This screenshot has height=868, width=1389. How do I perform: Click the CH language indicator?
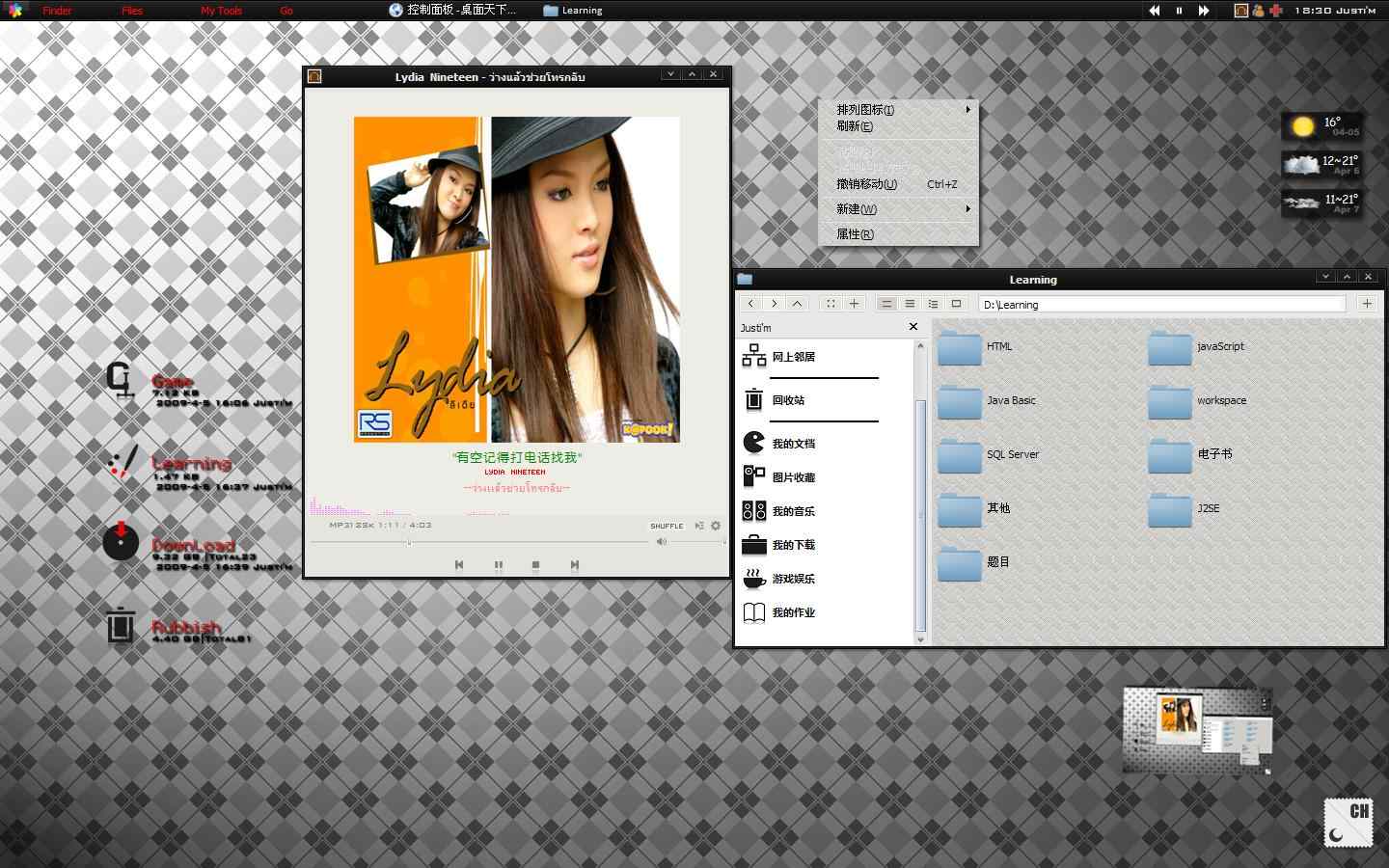point(1348,823)
